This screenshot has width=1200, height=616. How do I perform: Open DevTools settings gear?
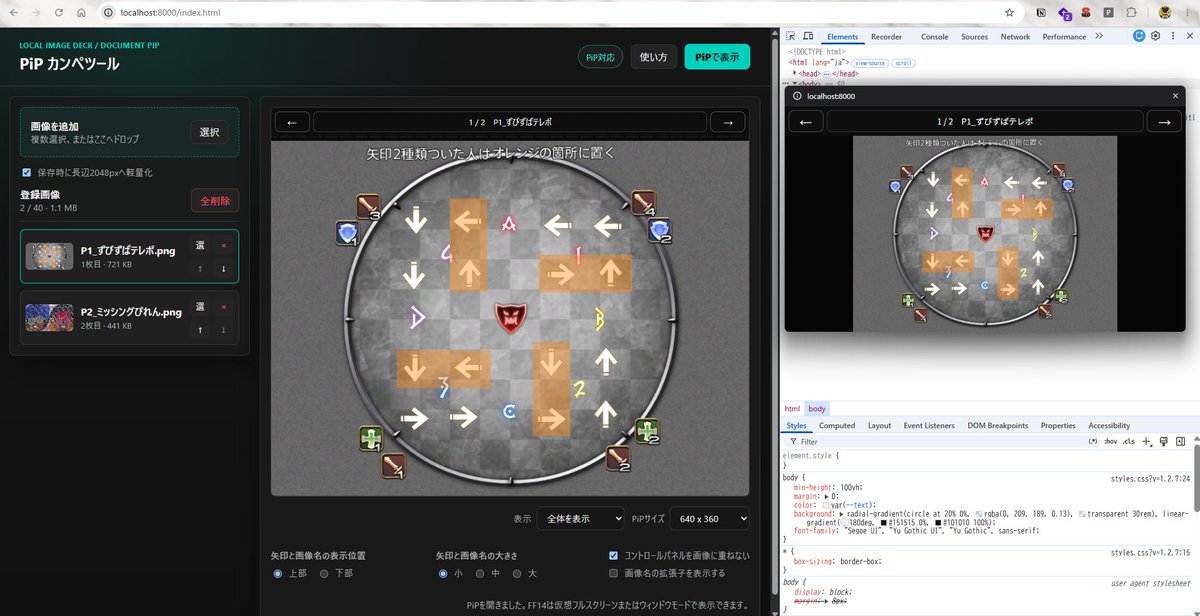point(1156,36)
